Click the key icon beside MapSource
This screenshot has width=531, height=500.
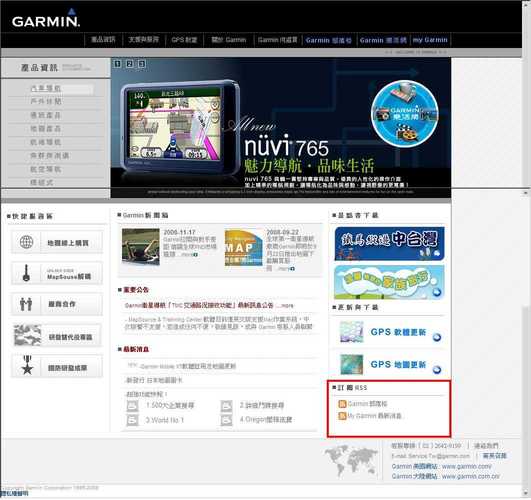click(26, 273)
